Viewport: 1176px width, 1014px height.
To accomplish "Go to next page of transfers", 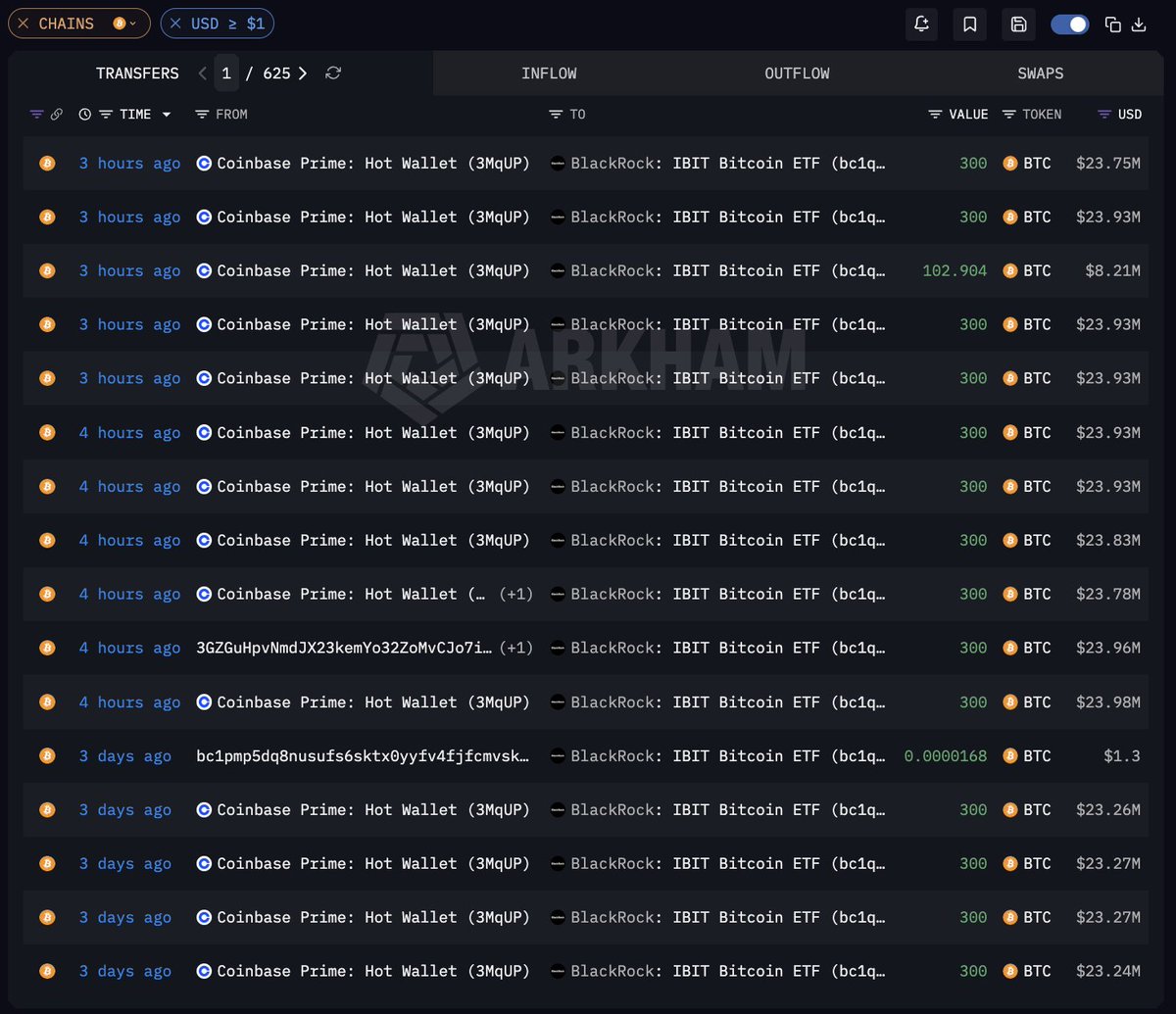I will tap(303, 73).
